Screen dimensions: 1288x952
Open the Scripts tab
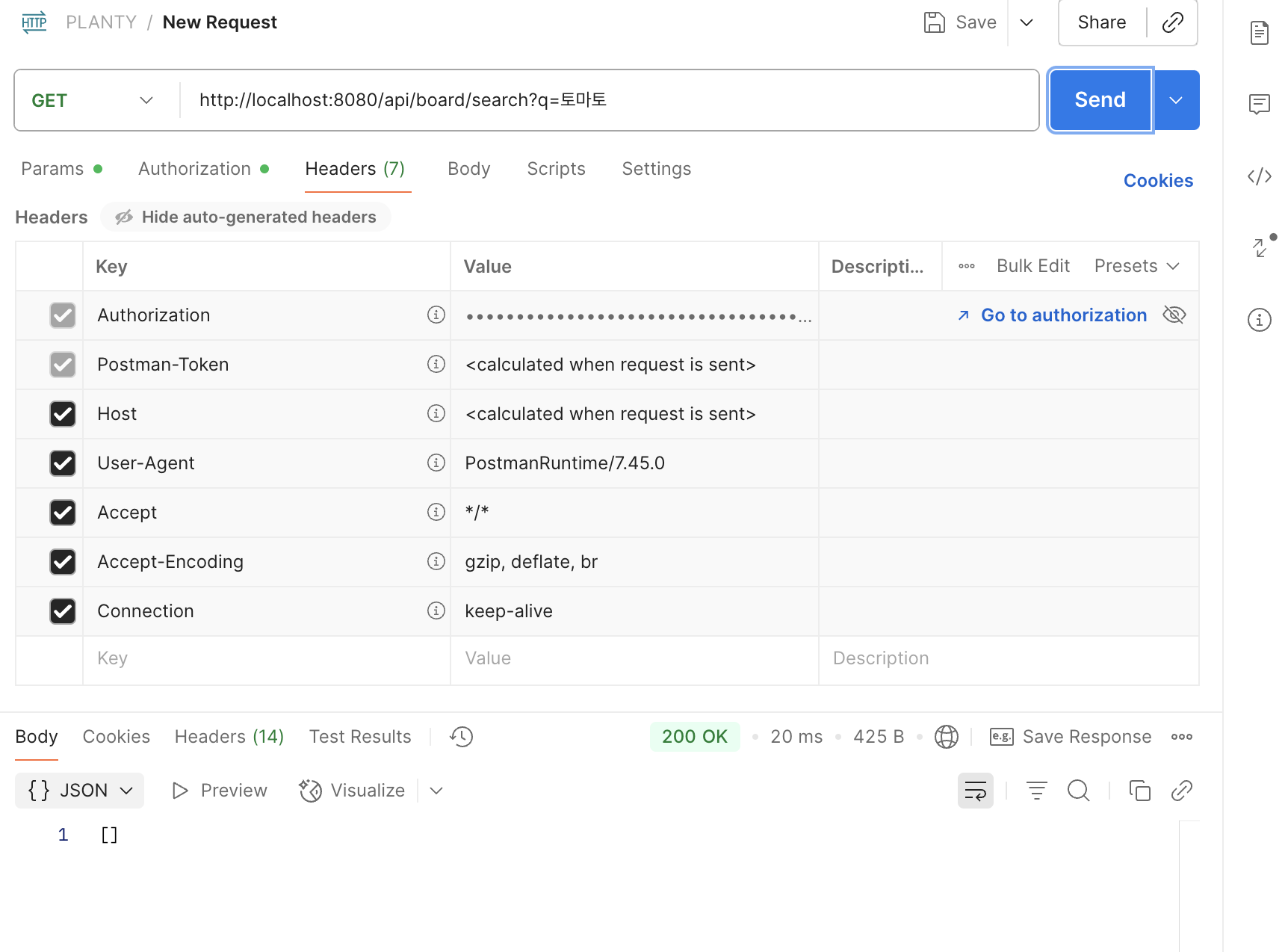click(x=557, y=169)
